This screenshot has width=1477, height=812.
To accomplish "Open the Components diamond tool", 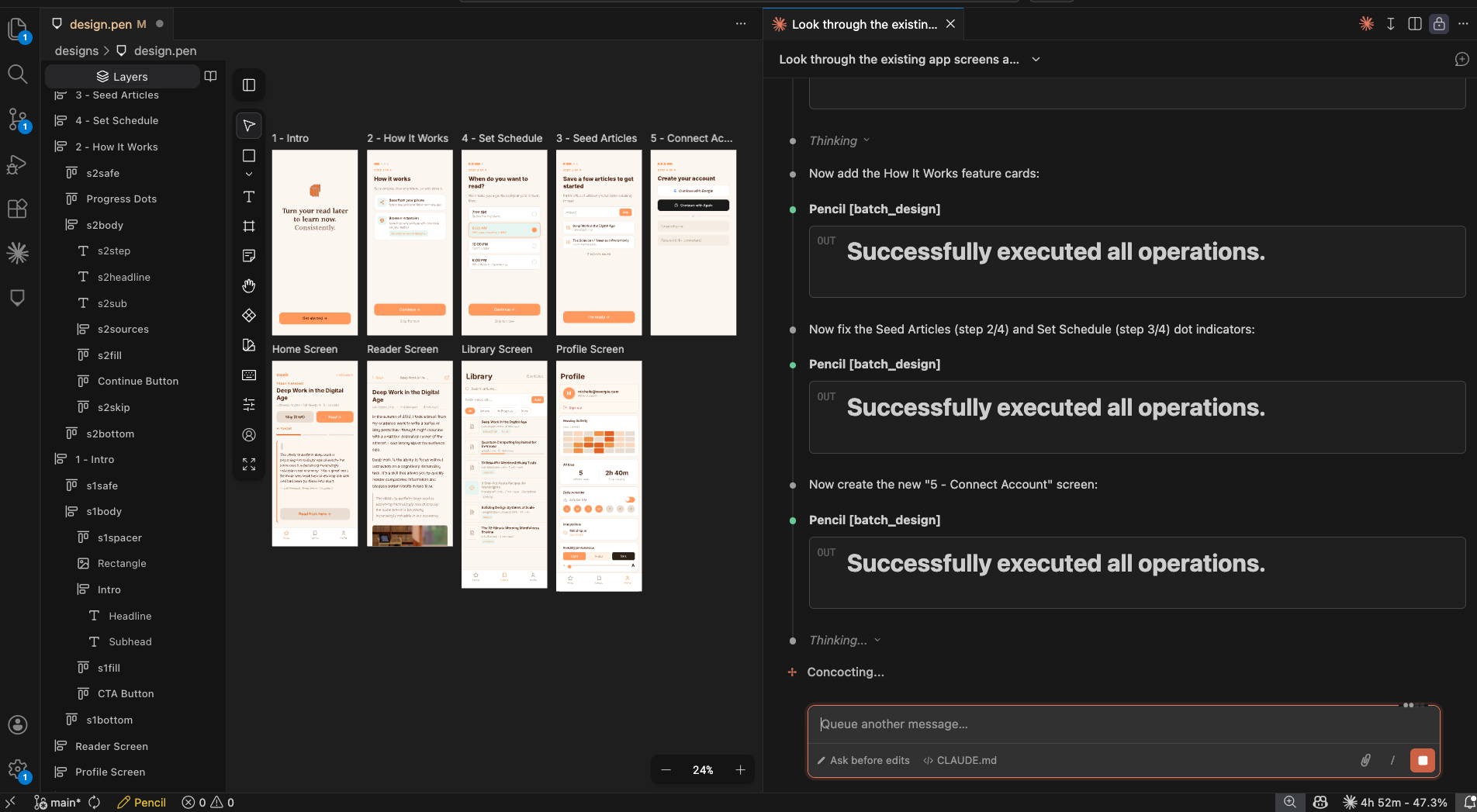I will [x=249, y=316].
